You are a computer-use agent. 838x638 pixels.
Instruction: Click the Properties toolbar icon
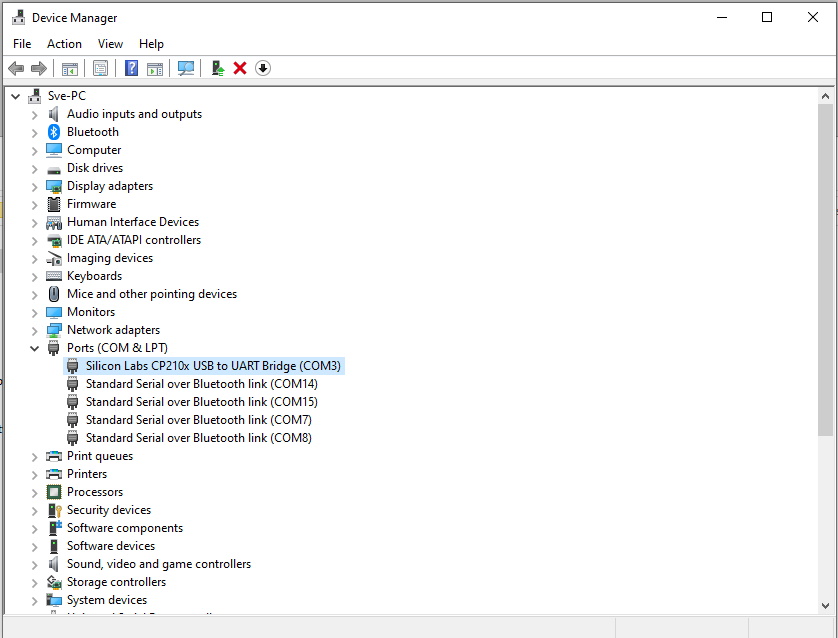pos(100,68)
